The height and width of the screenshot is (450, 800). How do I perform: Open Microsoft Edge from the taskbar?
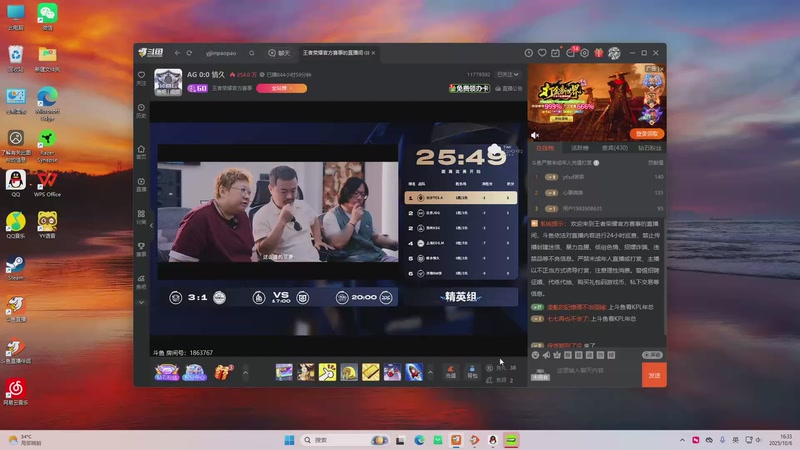(x=419, y=440)
